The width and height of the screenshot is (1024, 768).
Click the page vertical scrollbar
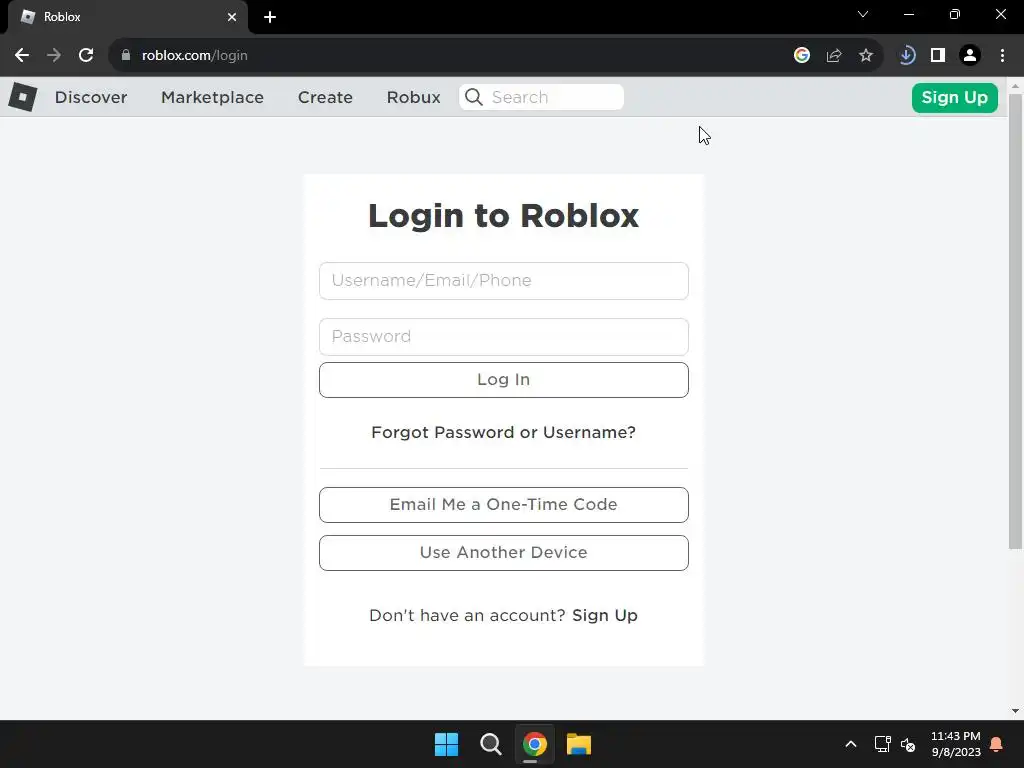pyautogui.click(x=1015, y=321)
